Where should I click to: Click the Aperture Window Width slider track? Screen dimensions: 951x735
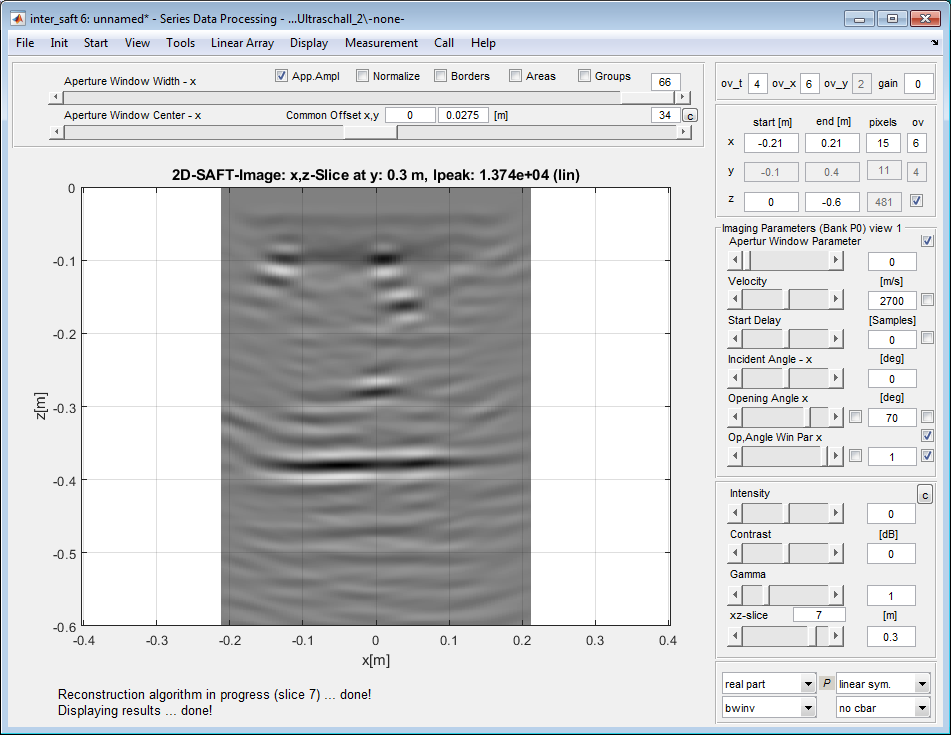click(369, 97)
